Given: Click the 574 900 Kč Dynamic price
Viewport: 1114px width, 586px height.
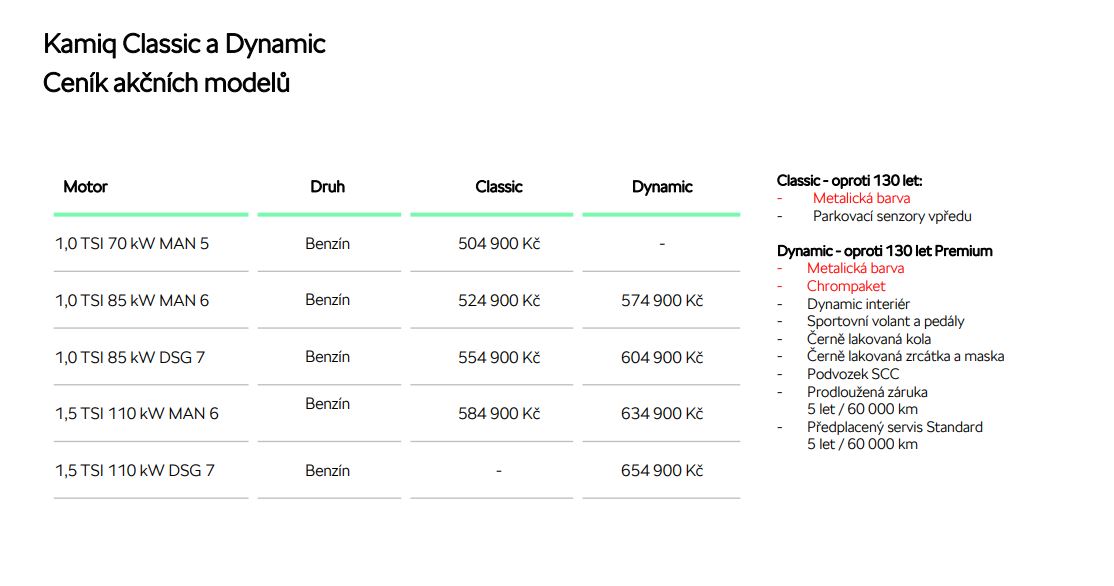Looking at the screenshot, I should pos(661,301).
